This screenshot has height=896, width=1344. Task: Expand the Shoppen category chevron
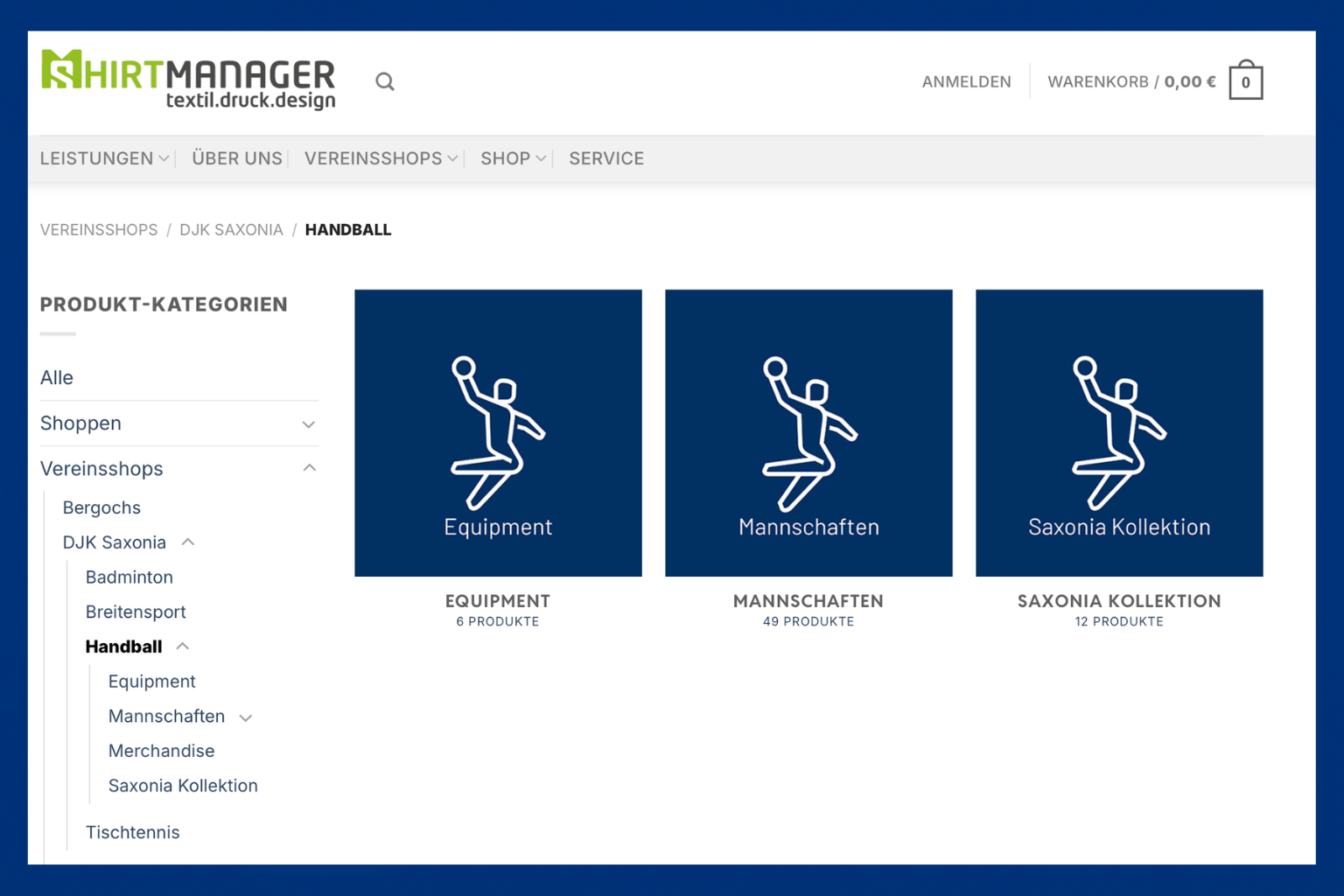[x=308, y=424]
